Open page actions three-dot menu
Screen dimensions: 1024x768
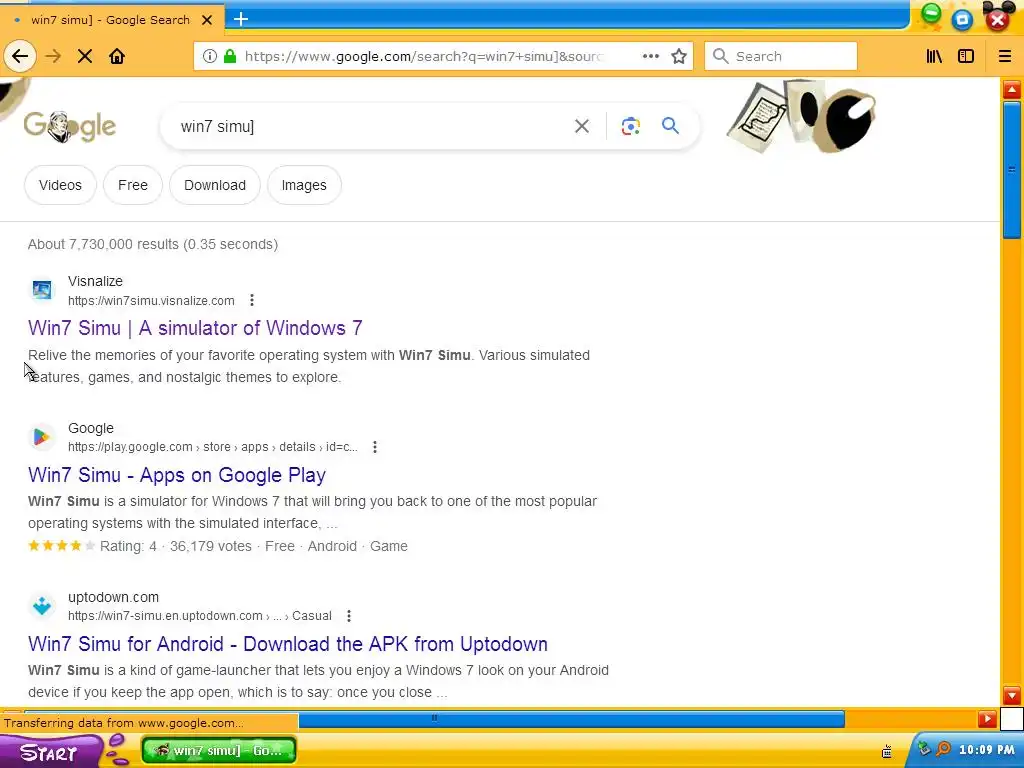650,56
